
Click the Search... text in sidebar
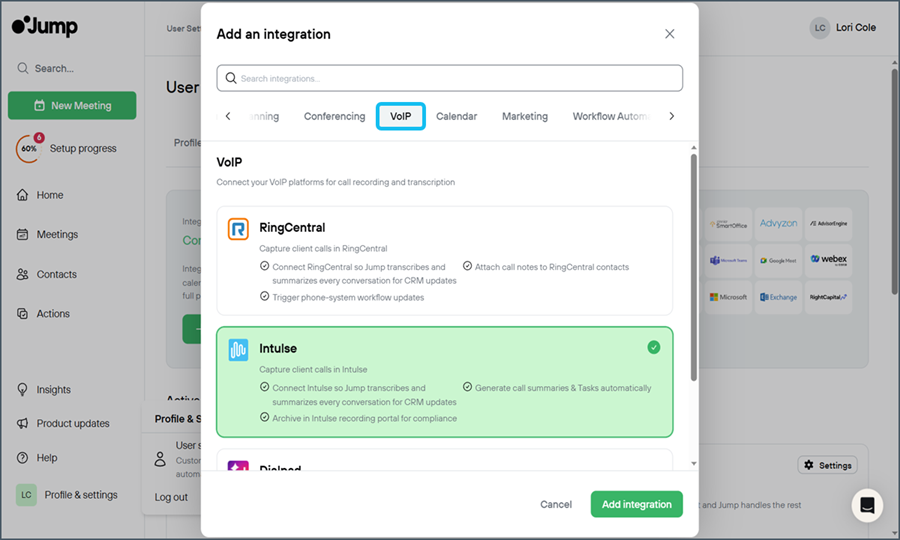point(54,68)
